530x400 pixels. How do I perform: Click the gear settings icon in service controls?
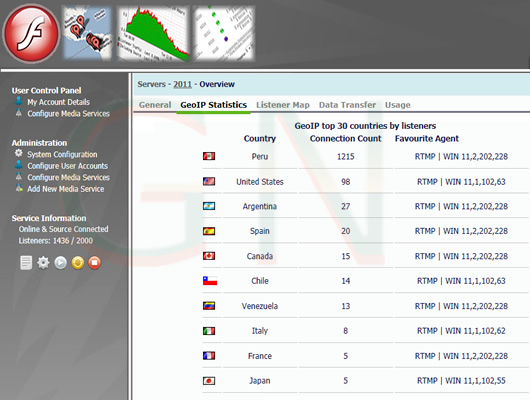point(43,263)
